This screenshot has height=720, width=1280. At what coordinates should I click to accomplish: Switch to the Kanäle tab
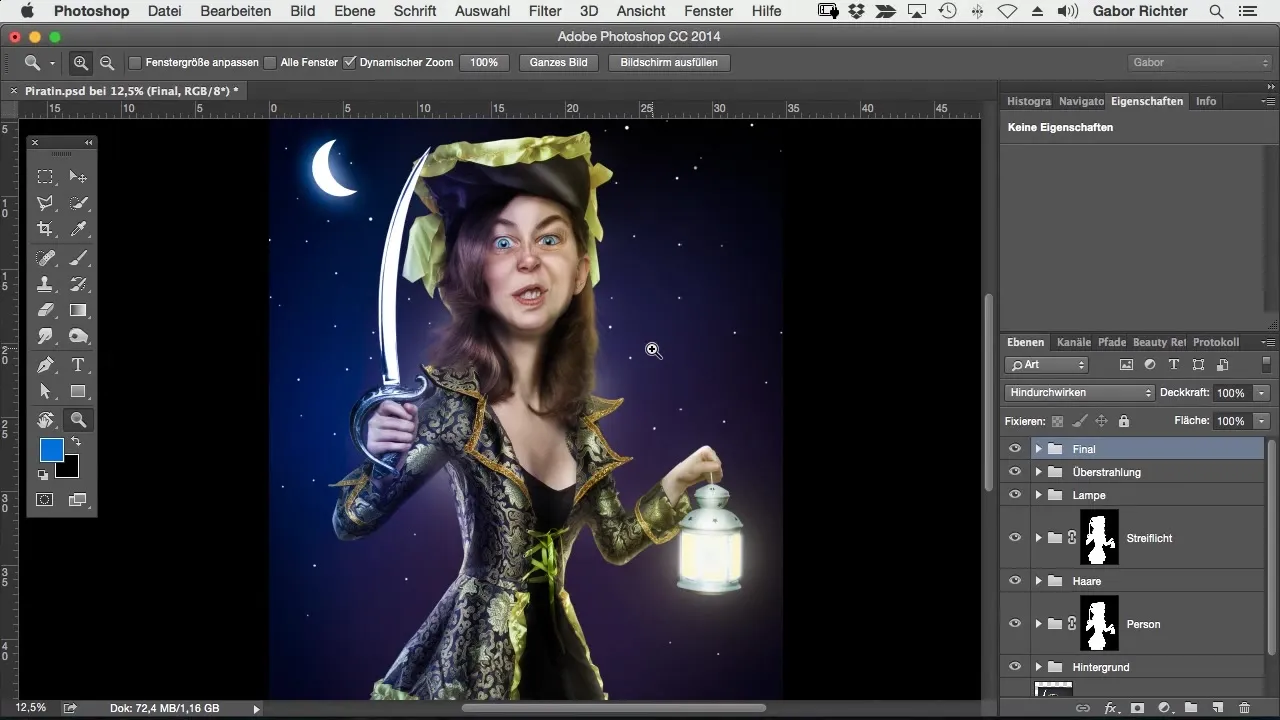tap(1074, 342)
